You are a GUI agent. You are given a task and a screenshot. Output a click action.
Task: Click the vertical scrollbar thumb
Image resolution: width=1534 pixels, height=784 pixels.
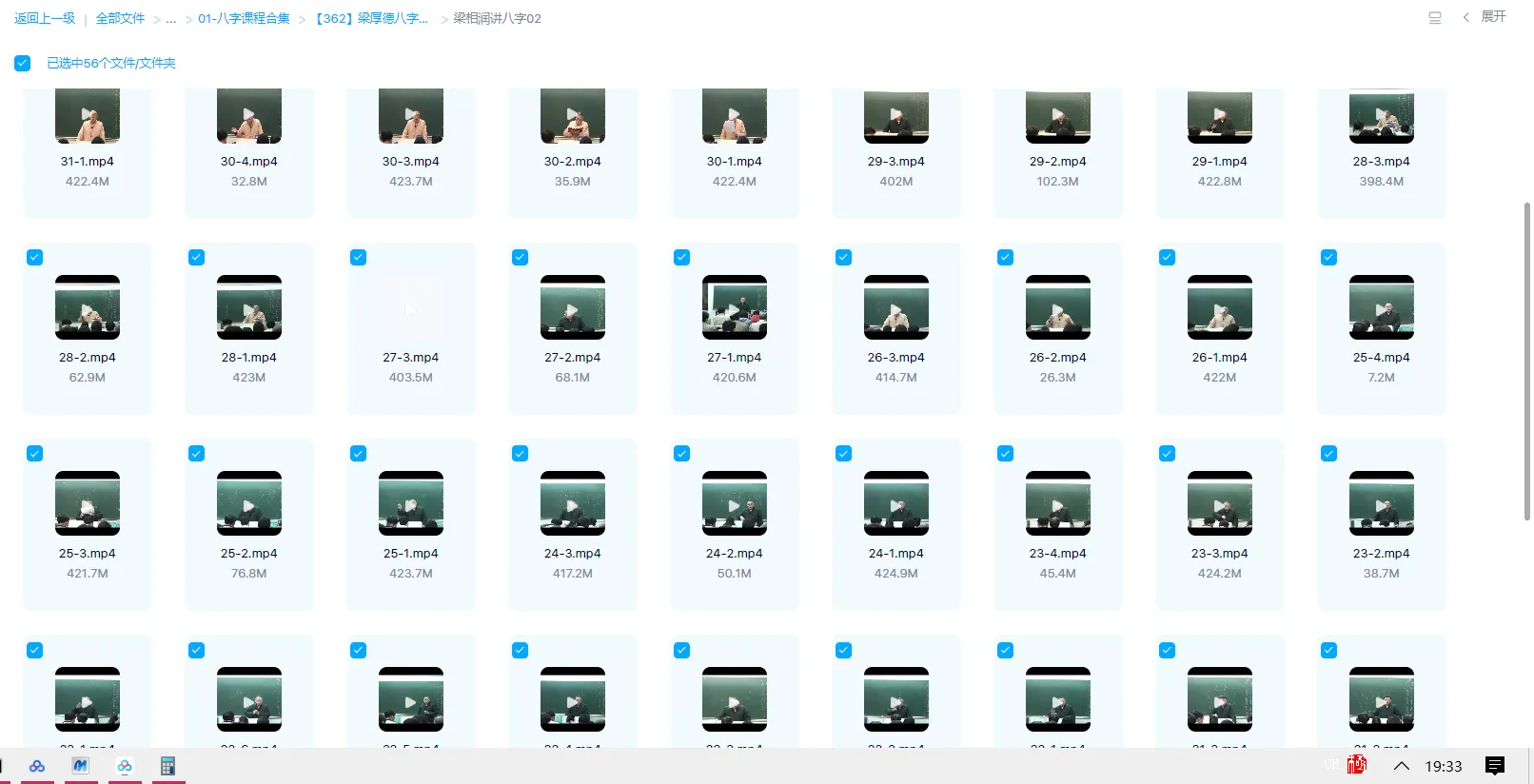coord(1526,362)
